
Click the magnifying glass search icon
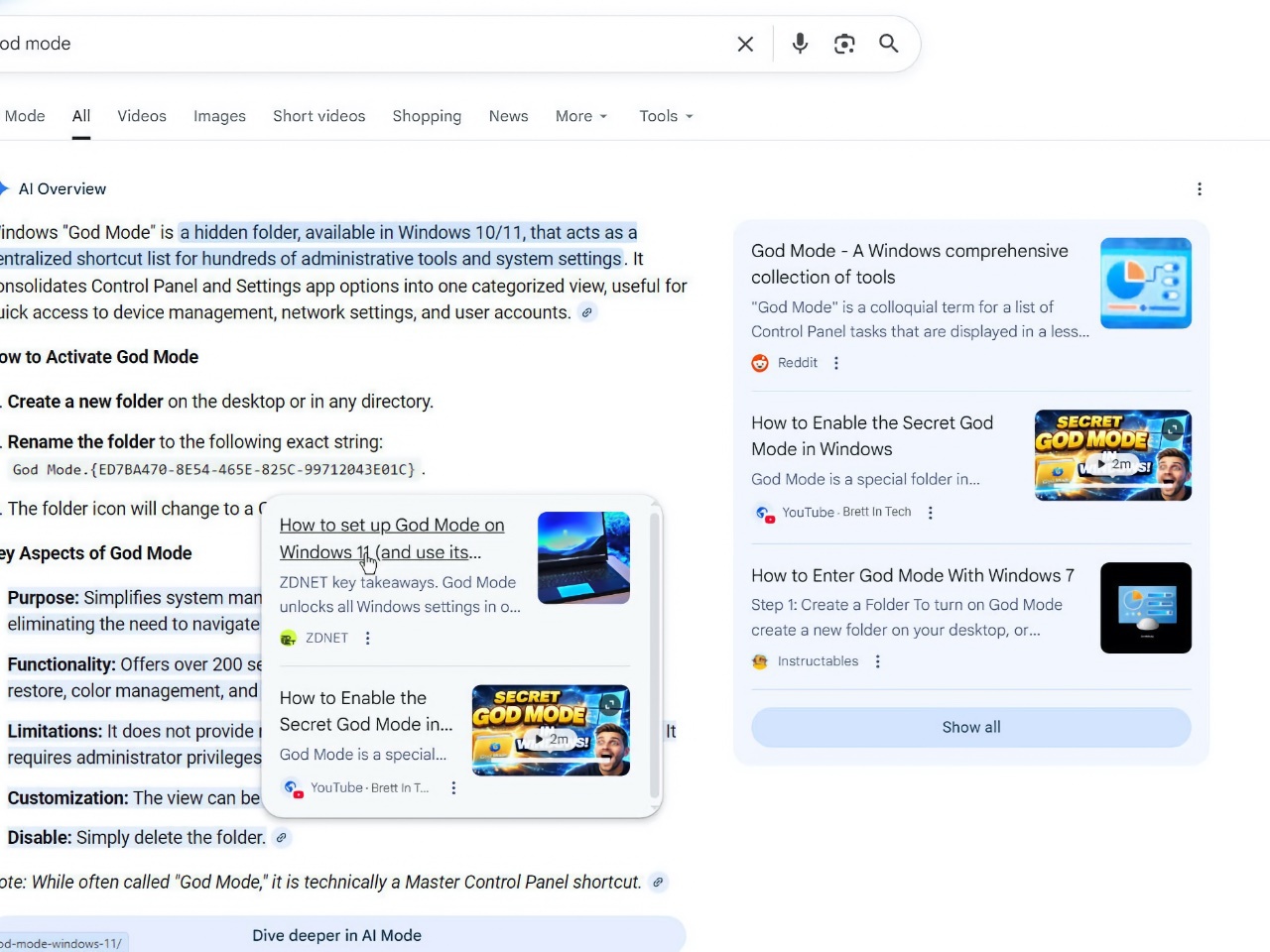tap(889, 44)
